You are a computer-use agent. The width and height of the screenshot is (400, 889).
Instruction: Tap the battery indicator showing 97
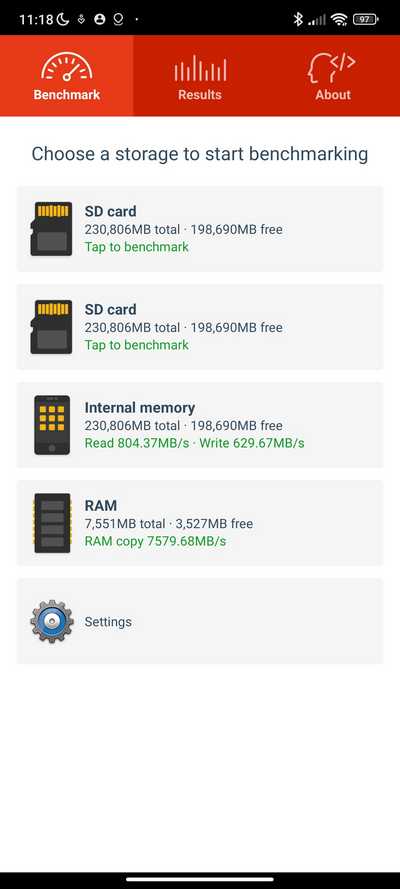tap(365, 19)
